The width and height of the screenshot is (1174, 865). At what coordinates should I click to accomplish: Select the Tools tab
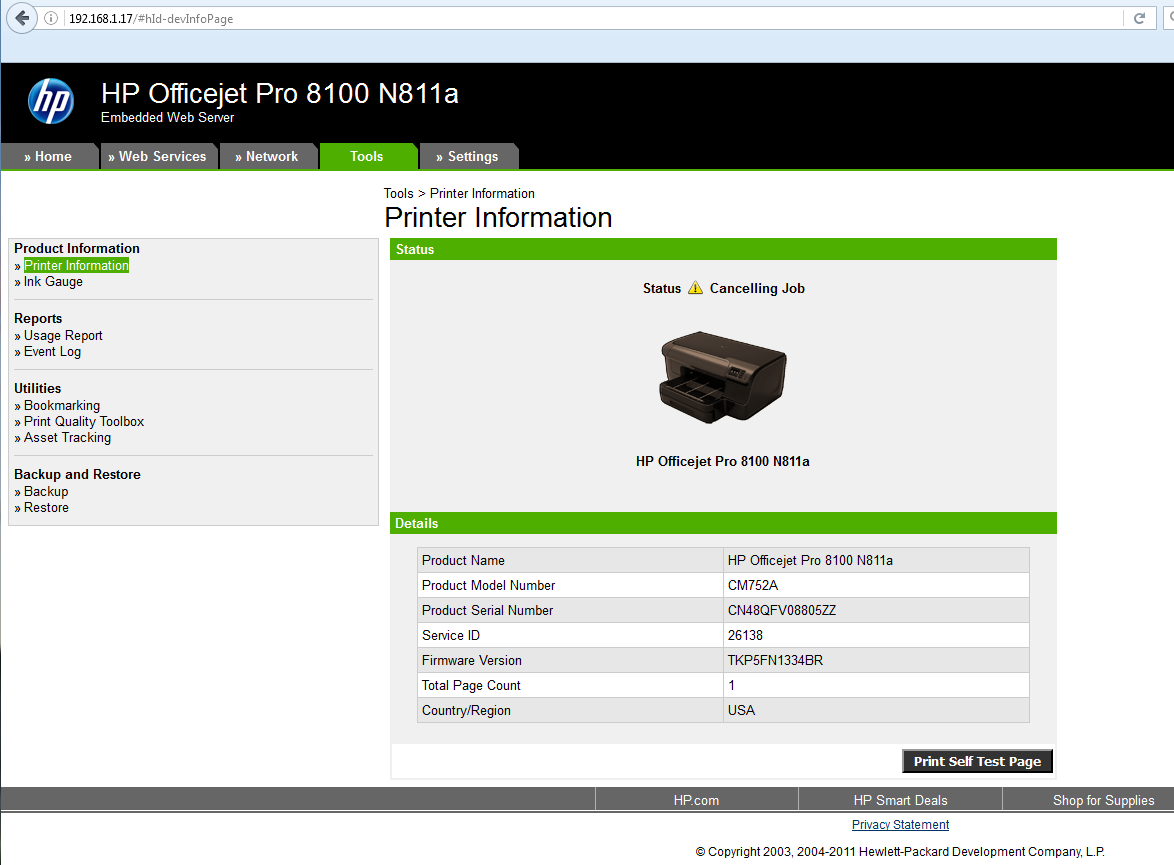tap(367, 157)
